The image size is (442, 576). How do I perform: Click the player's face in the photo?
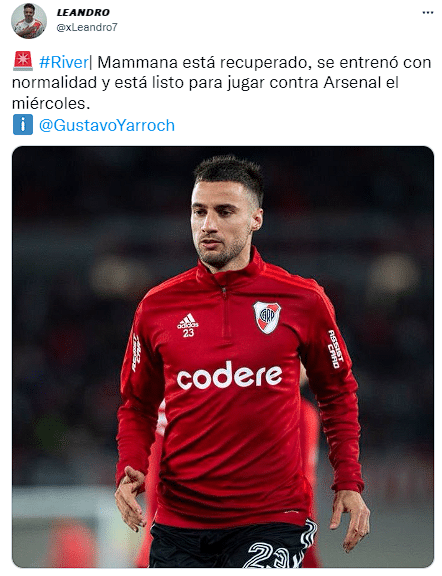(222, 224)
